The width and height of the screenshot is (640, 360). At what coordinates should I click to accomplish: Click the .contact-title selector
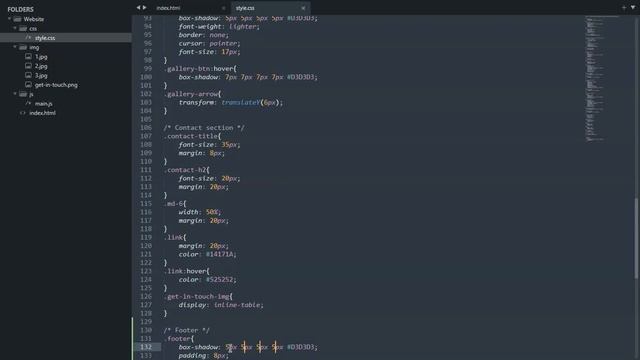(x=192, y=136)
